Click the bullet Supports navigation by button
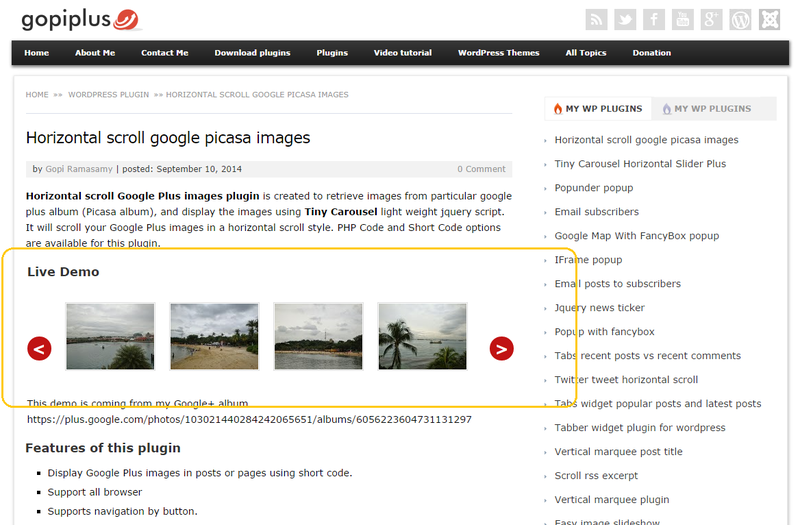Viewport: 800px width, 525px height. pos(122,511)
